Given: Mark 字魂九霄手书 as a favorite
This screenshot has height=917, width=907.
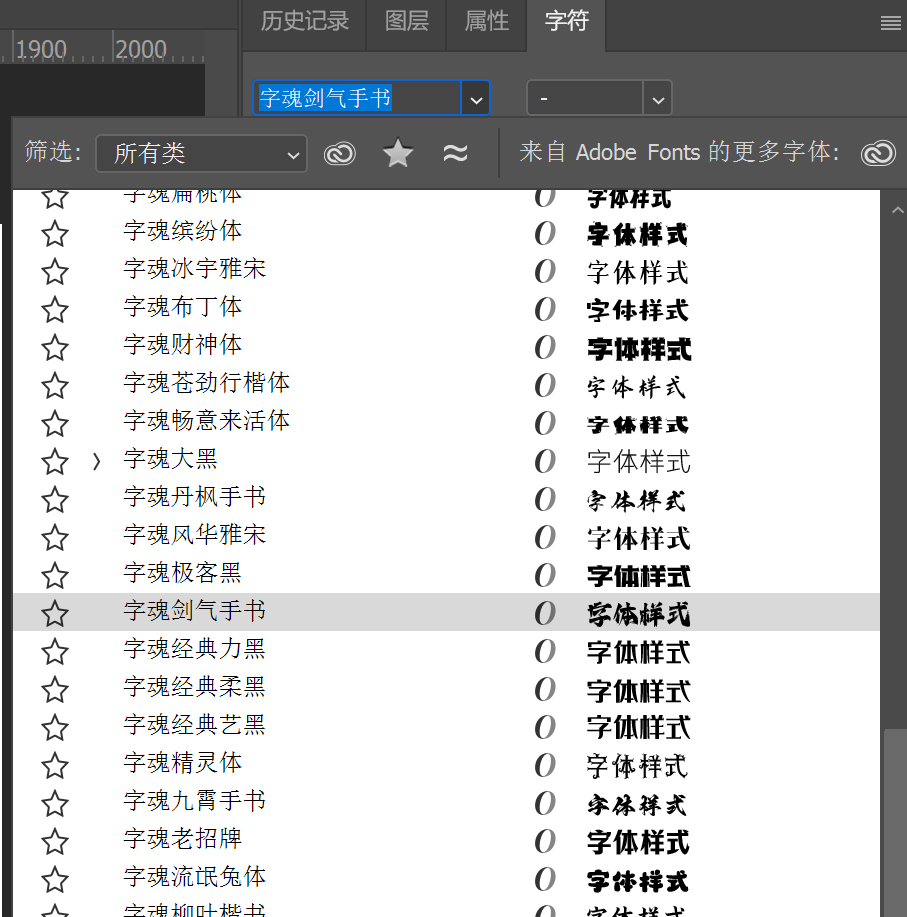Looking at the screenshot, I should [55, 804].
